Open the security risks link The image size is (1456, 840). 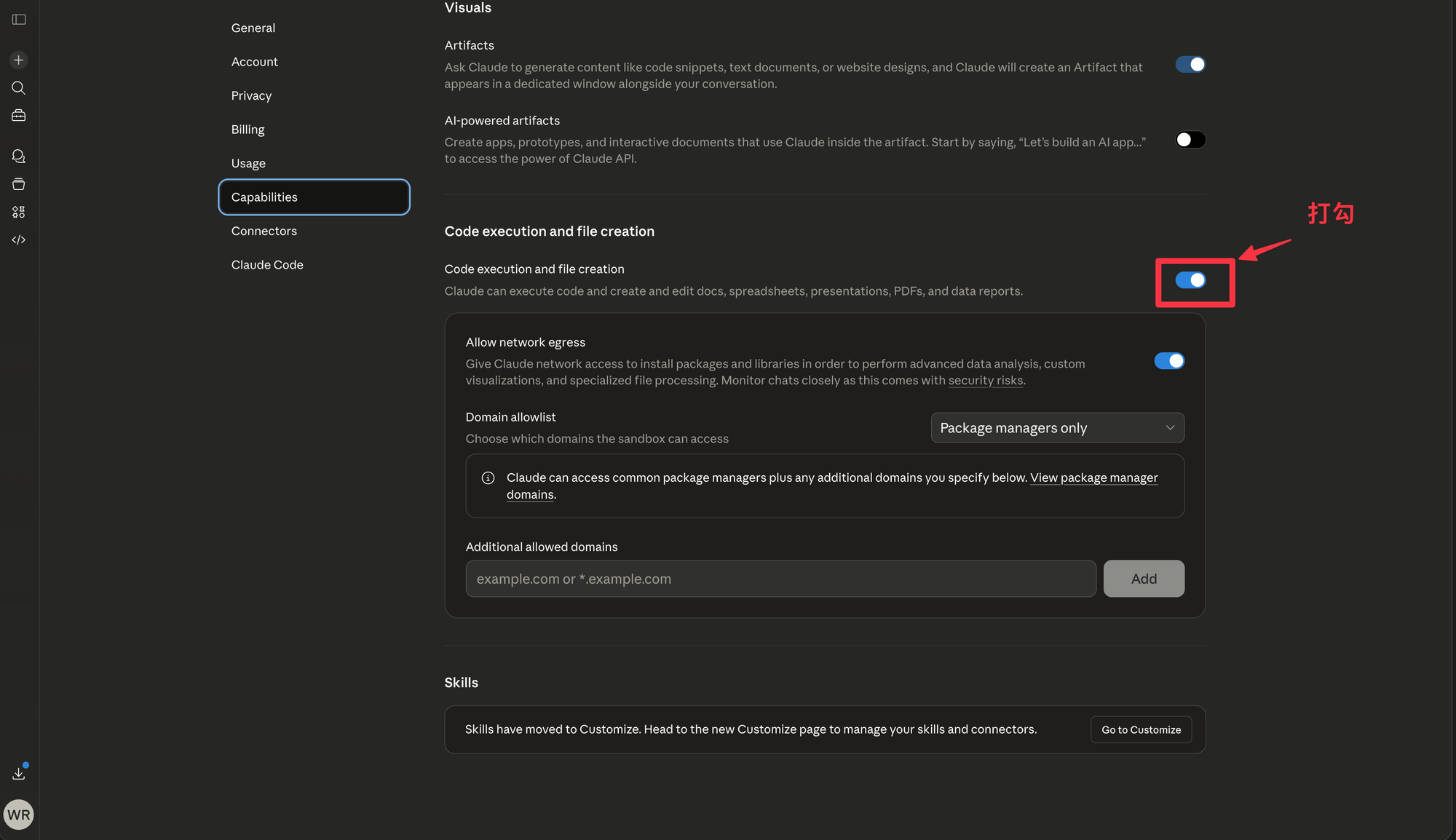click(x=986, y=381)
